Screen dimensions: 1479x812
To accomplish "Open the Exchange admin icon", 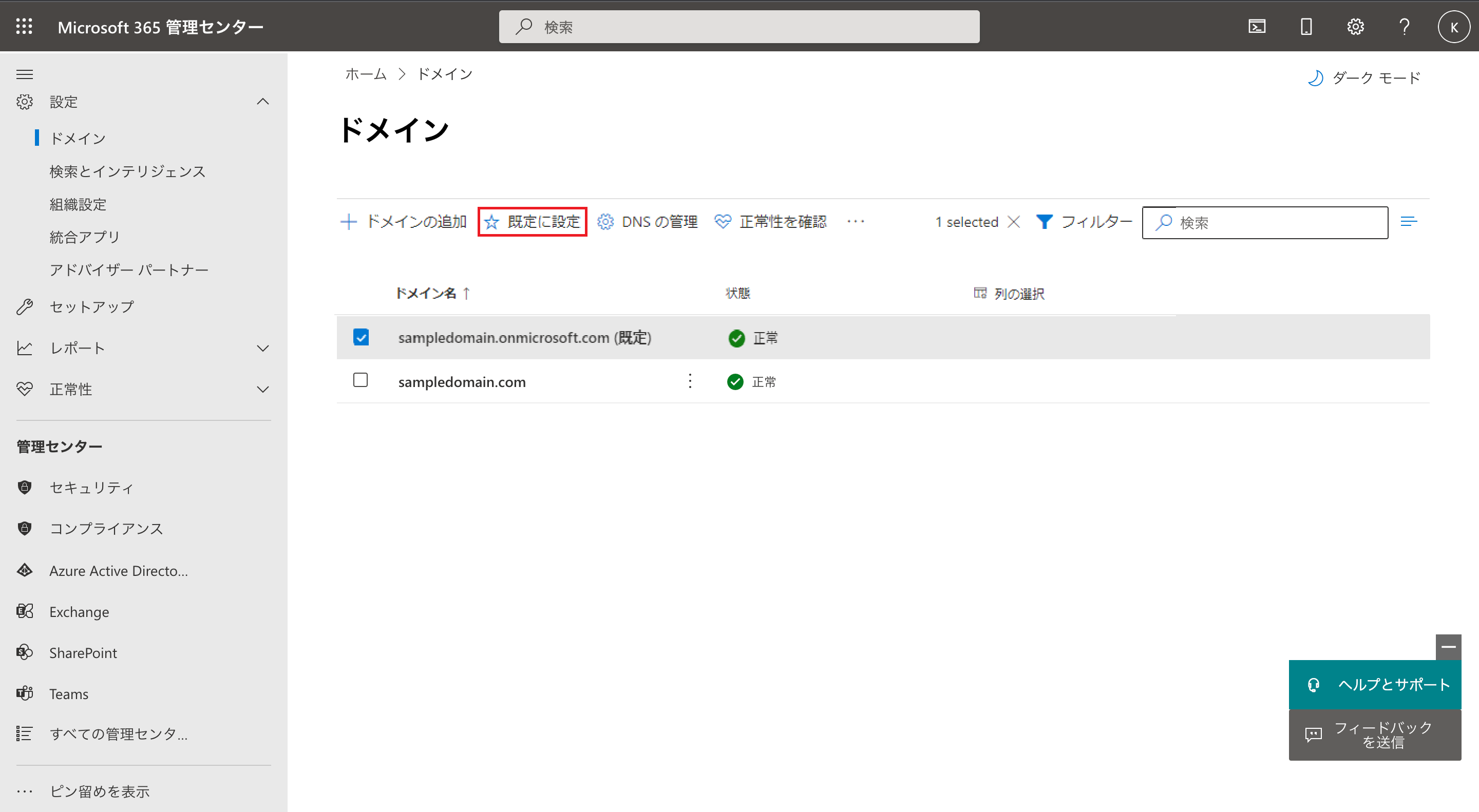I will click(25, 611).
